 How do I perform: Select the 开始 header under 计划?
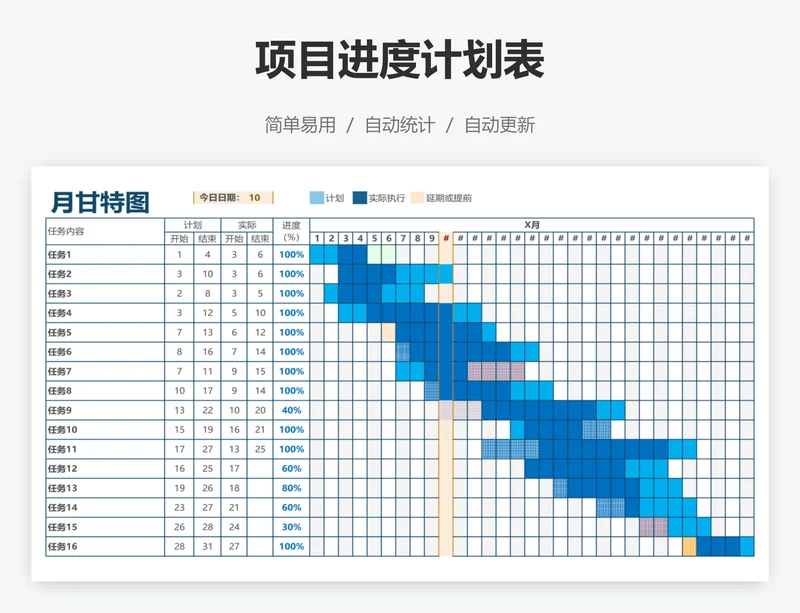[x=179, y=238]
